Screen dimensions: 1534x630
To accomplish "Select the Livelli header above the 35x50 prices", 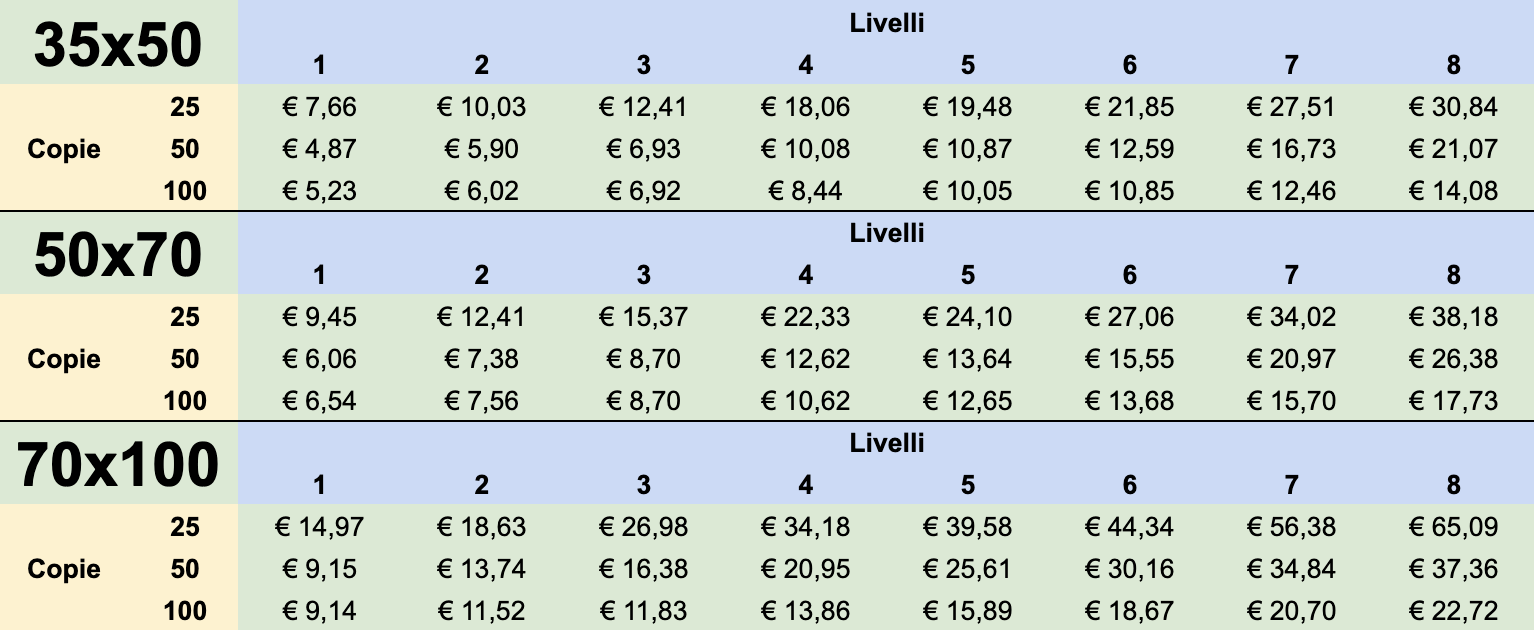I will [x=886, y=24].
